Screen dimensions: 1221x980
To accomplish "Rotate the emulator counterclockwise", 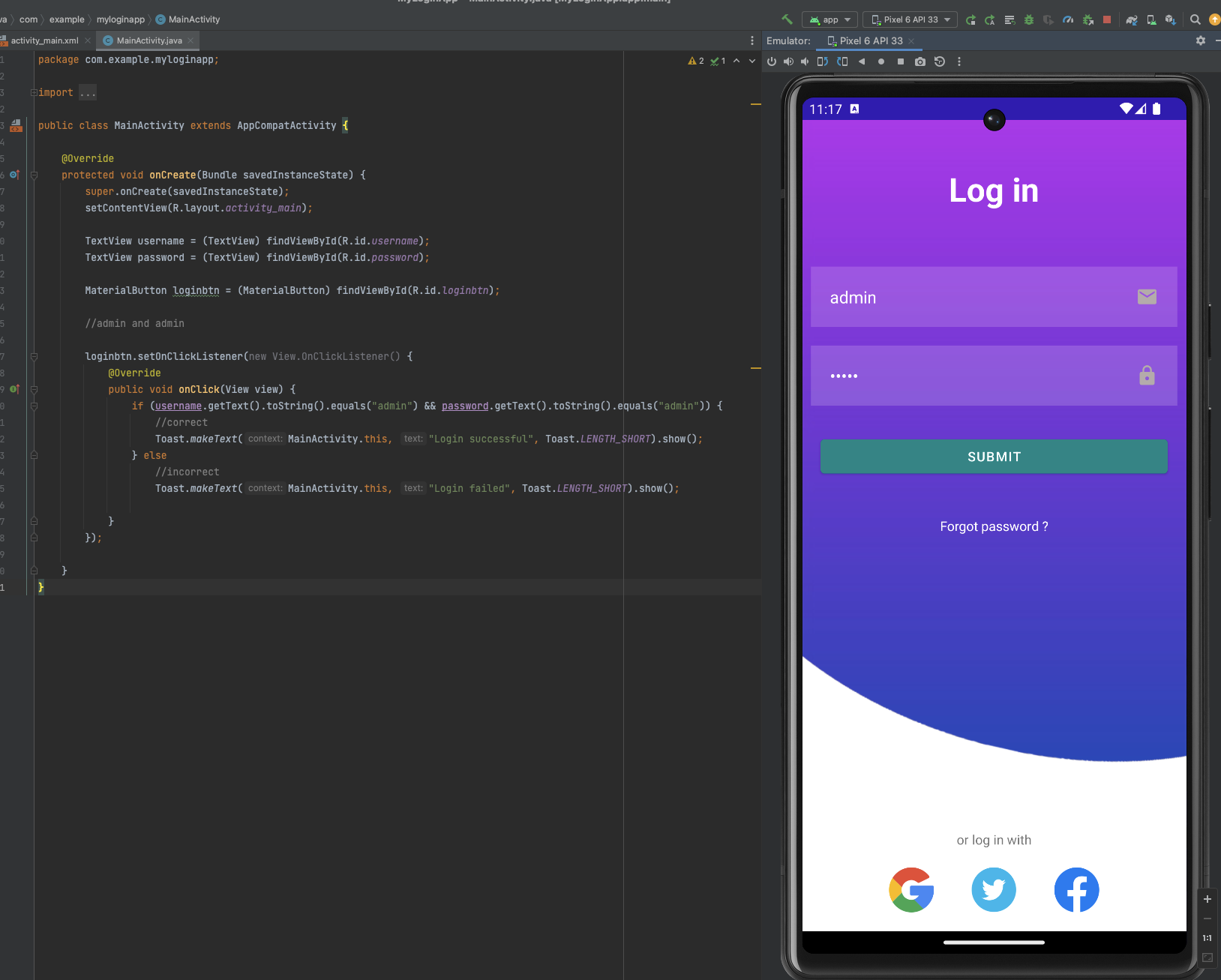I will tap(823, 61).
